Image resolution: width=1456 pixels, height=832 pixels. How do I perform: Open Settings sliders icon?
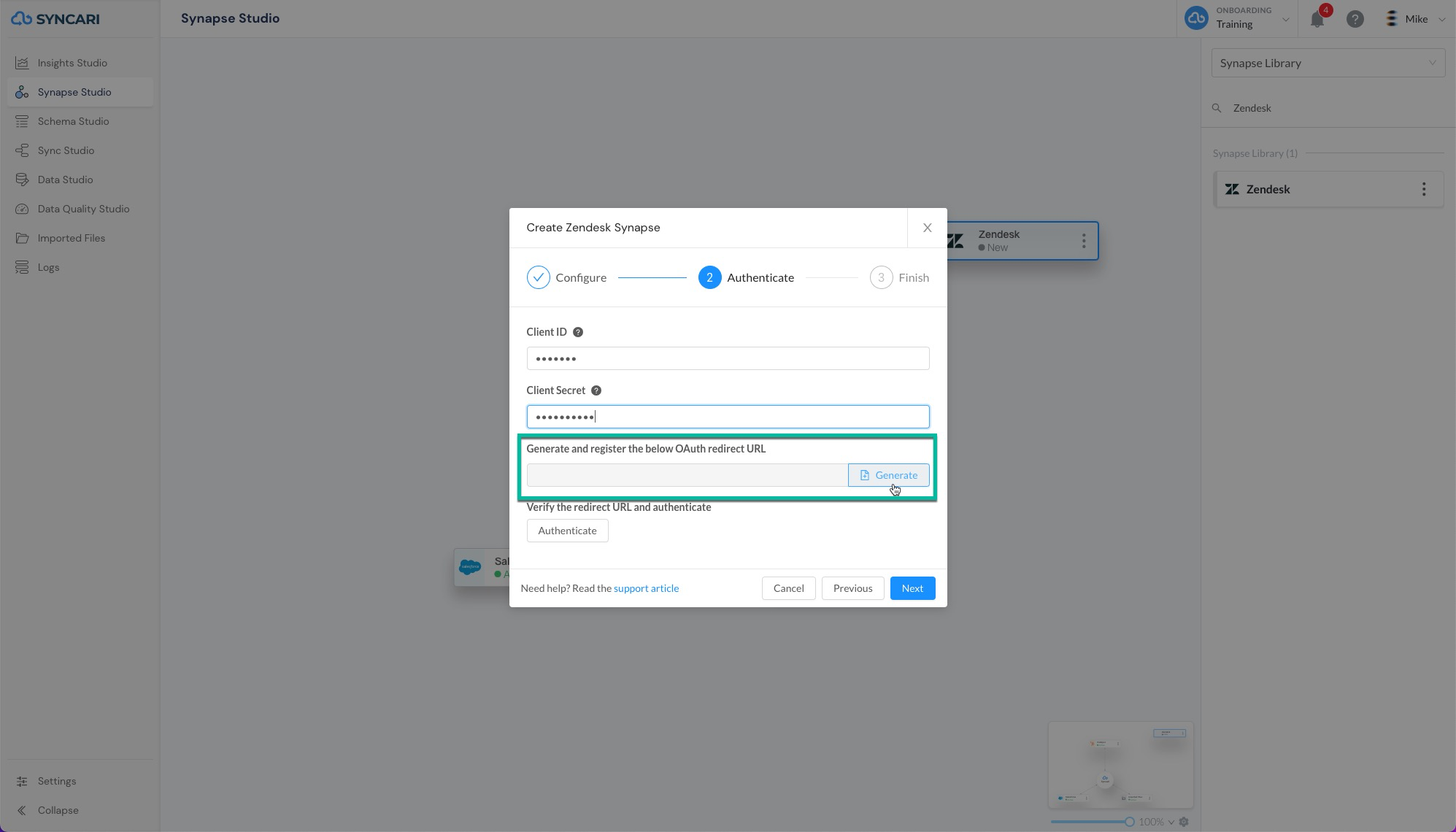pyautogui.click(x=23, y=781)
